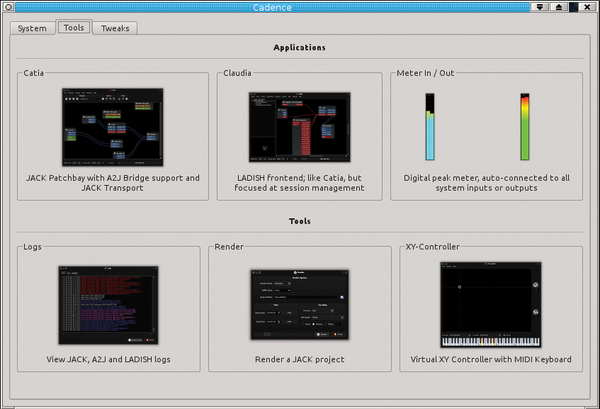Launch XY-Controller via its keyboard thumbnail
The width and height of the screenshot is (600, 409).
click(x=491, y=305)
